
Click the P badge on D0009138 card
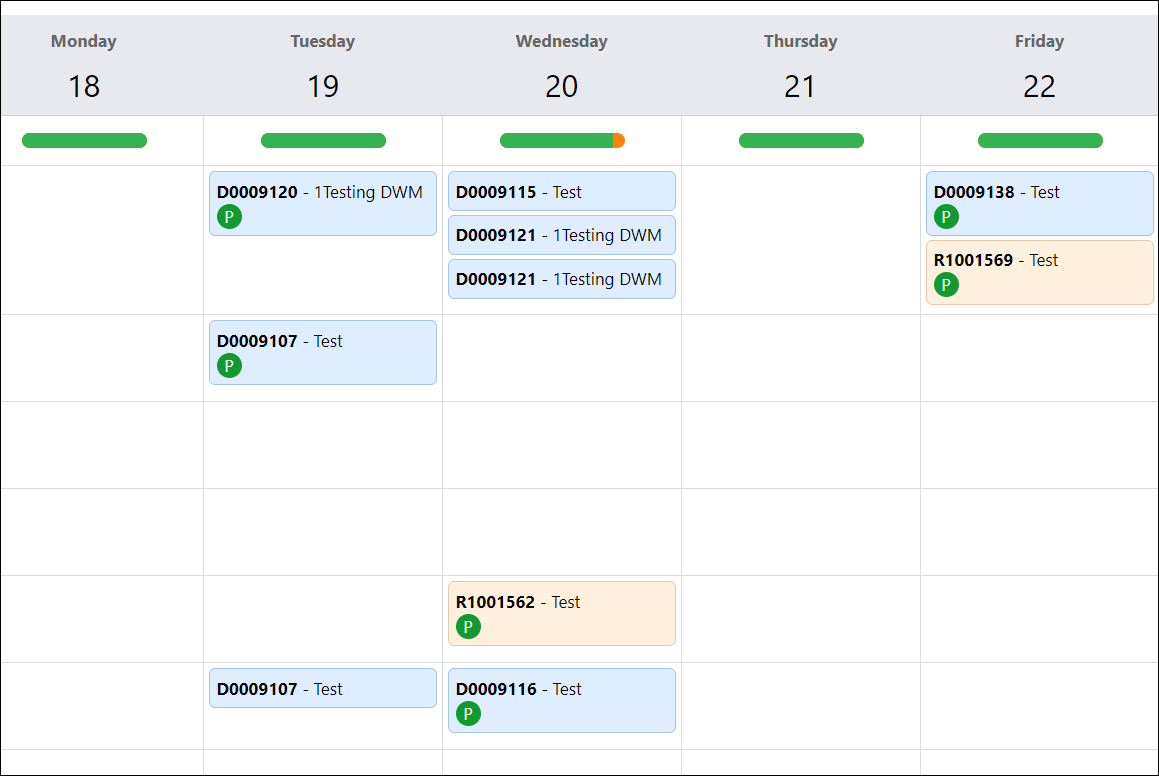pos(946,217)
